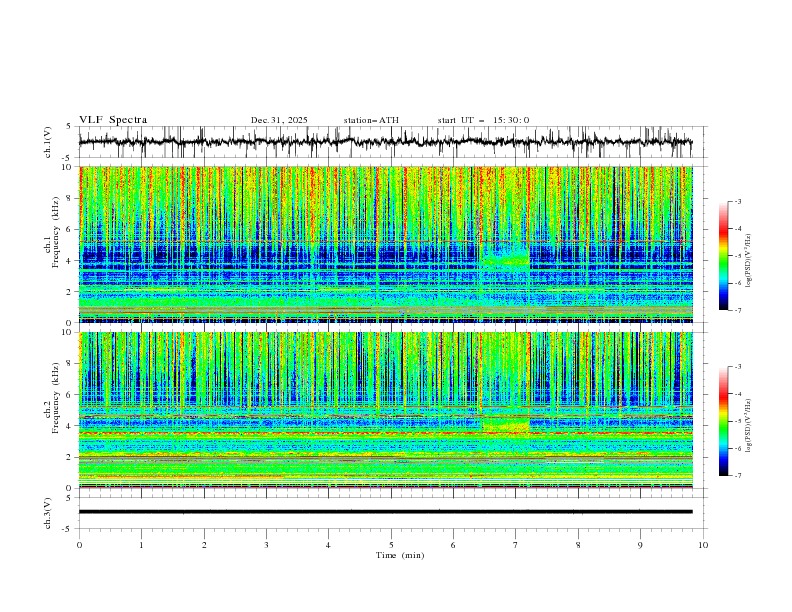Click the log(PSD) label beside the ch.1 colorbar
The height and width of the screenshot is (612, 792).
[749, 261]
